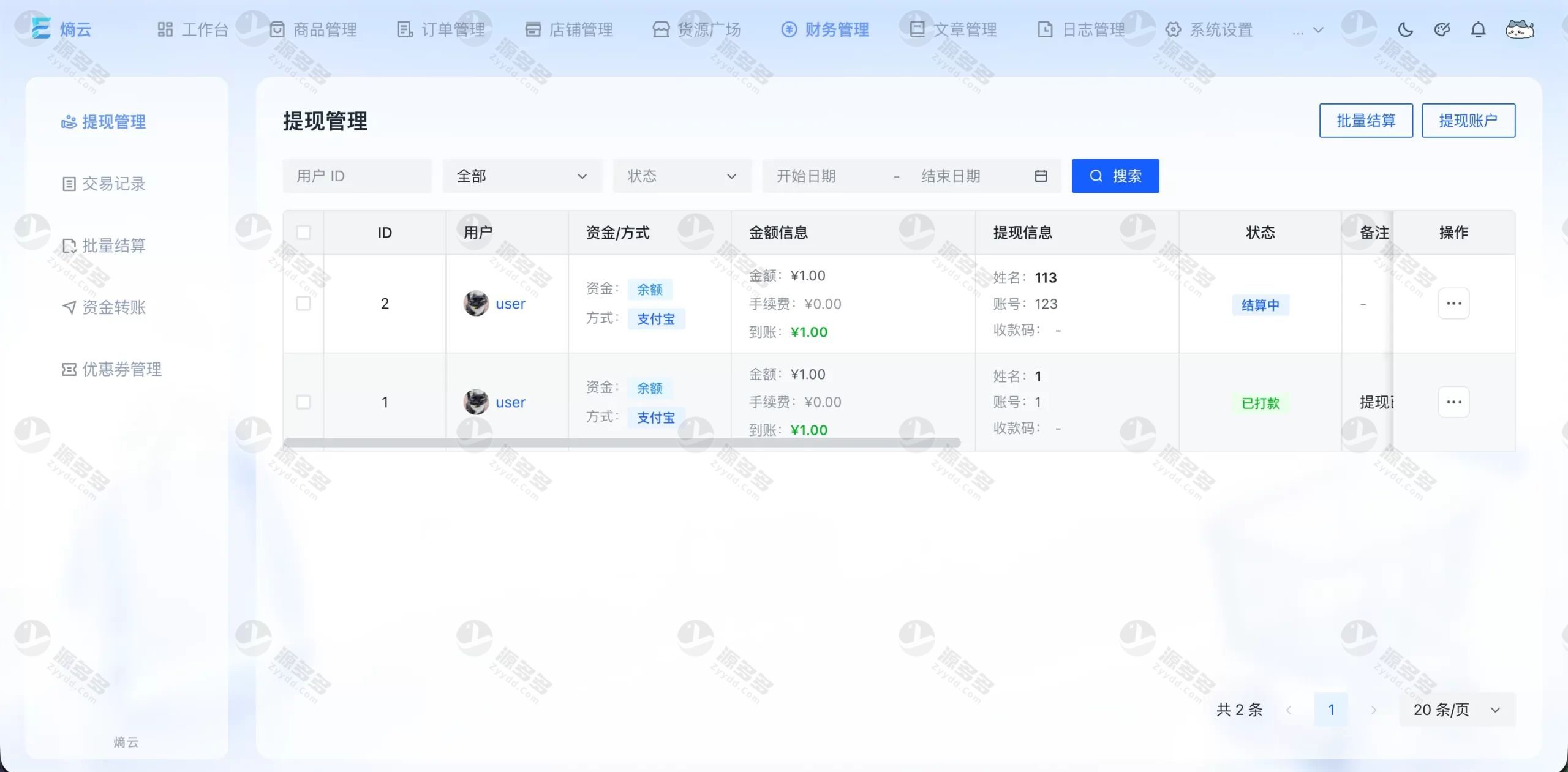1568x772 pixels.
Task: Click the 财务管理 coin icon
Action: click(789, 29)
